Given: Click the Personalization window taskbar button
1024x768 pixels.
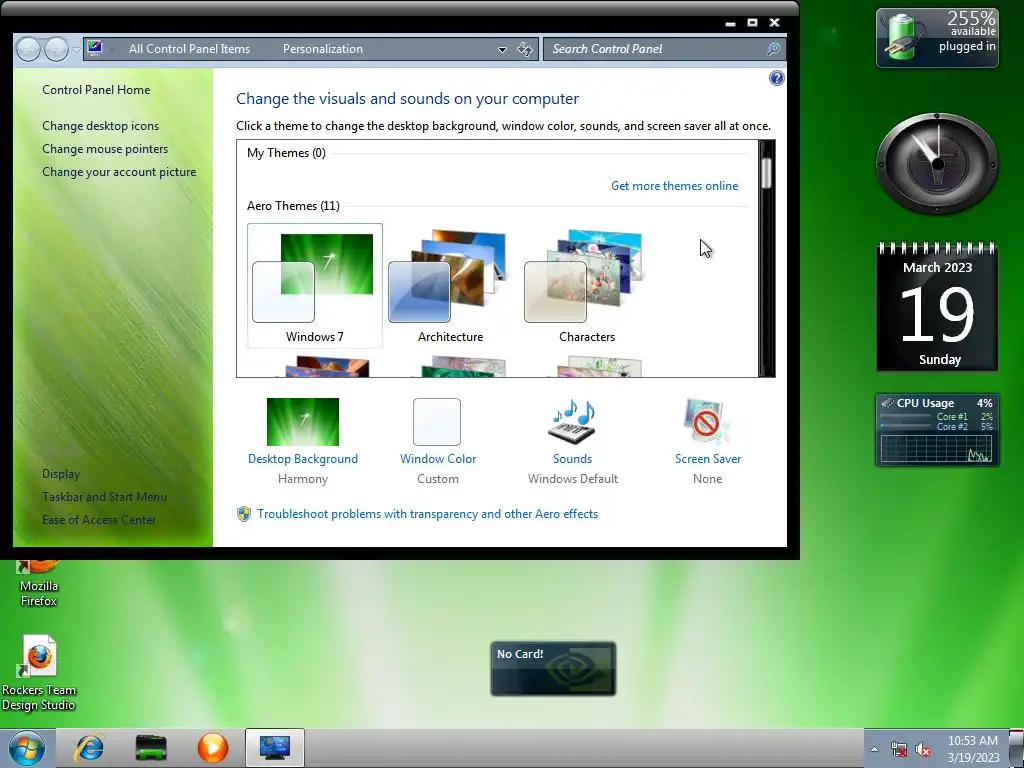Looking at the screenshot, I should (x=275, y=748).
